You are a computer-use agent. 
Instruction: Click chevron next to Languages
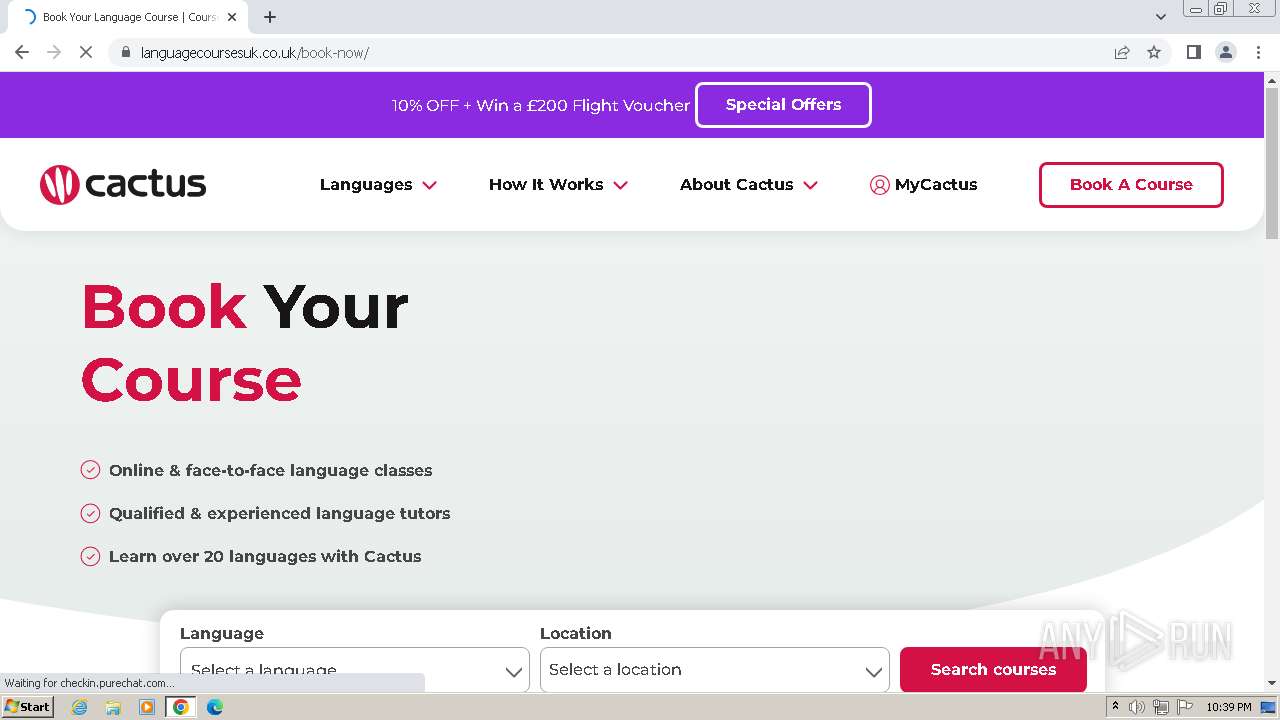click(x=430, y=186)
